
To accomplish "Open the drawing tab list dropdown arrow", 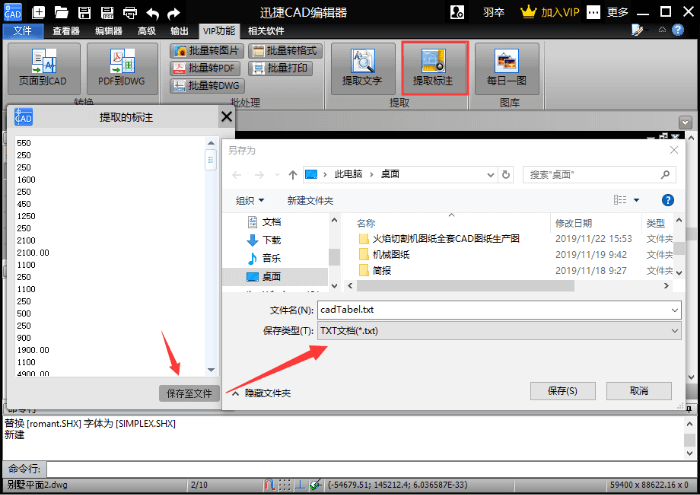I will point(685,122).
